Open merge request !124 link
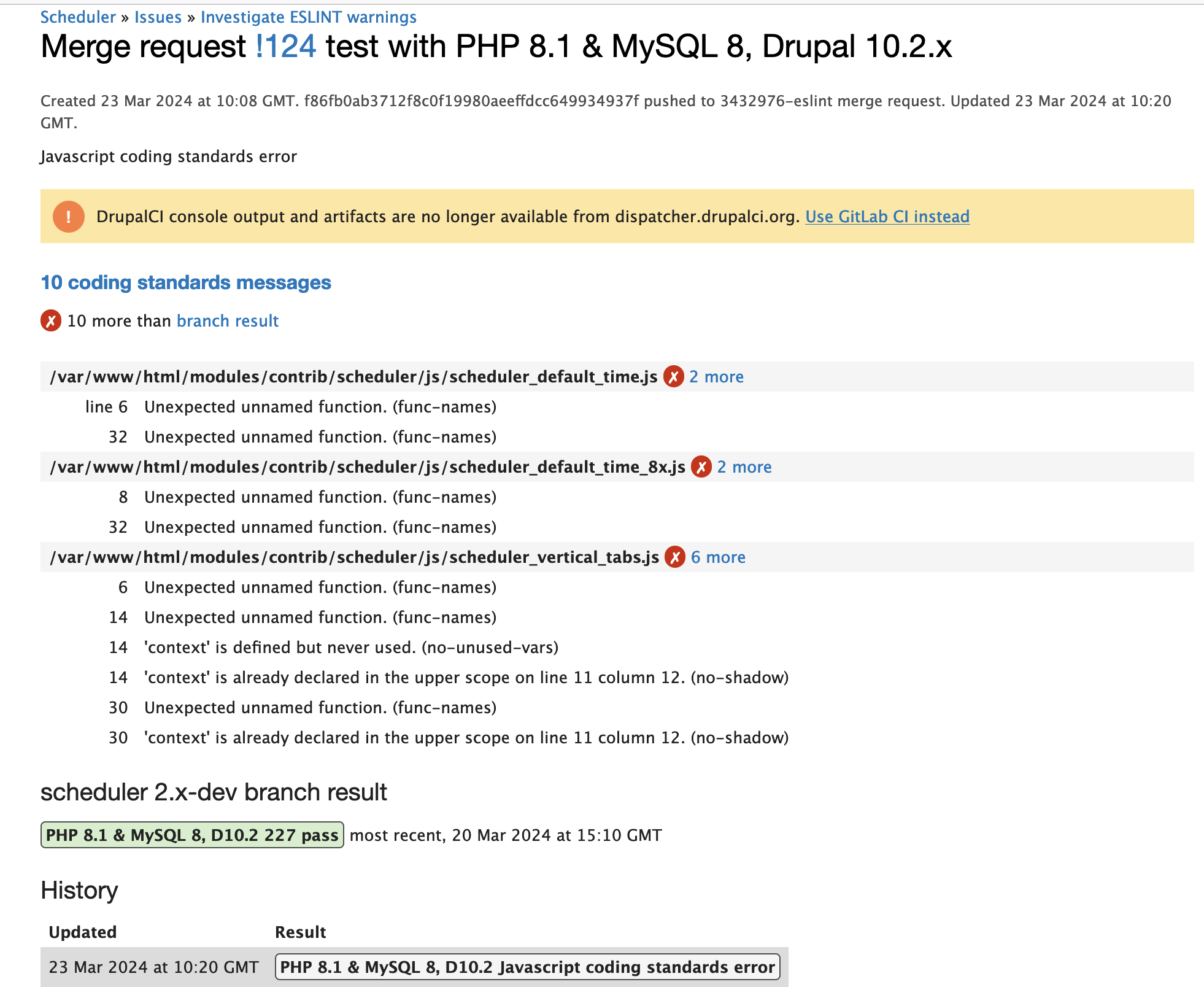The height and width of the screenshot is (987, 1204). coord(286,47)
